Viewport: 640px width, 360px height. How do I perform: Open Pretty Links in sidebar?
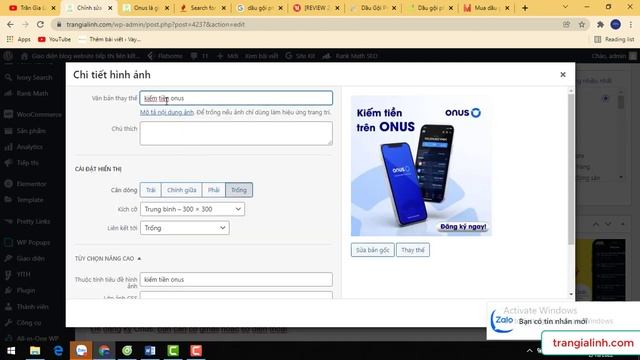[x=33, y=221]
